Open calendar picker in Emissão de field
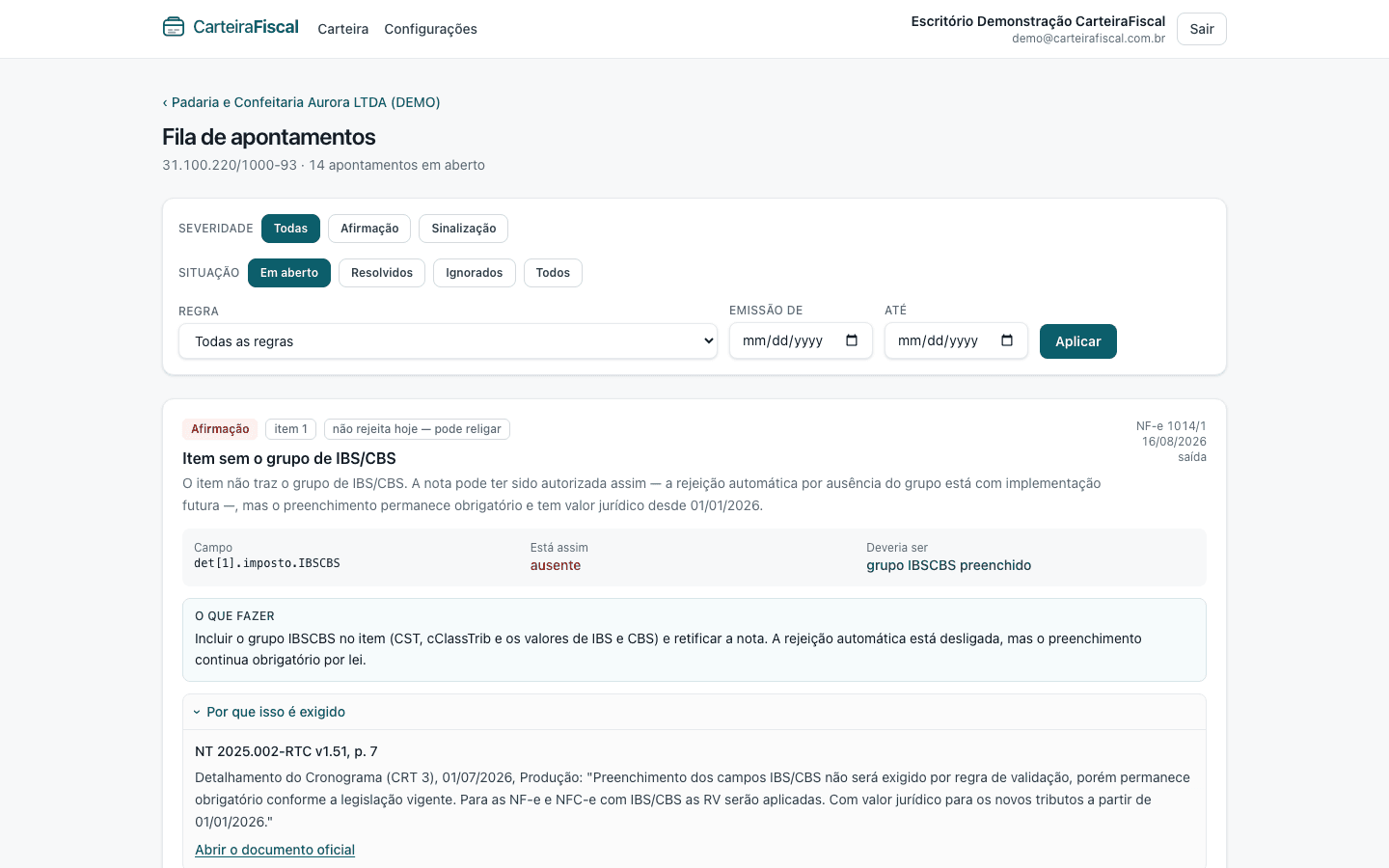1389x868 pixels. (852, 340)
